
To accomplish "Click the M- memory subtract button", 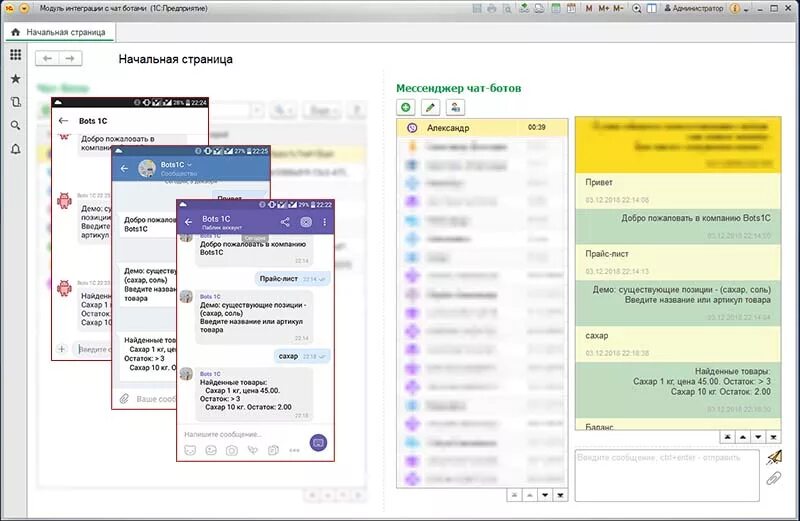I will [618, 9].
